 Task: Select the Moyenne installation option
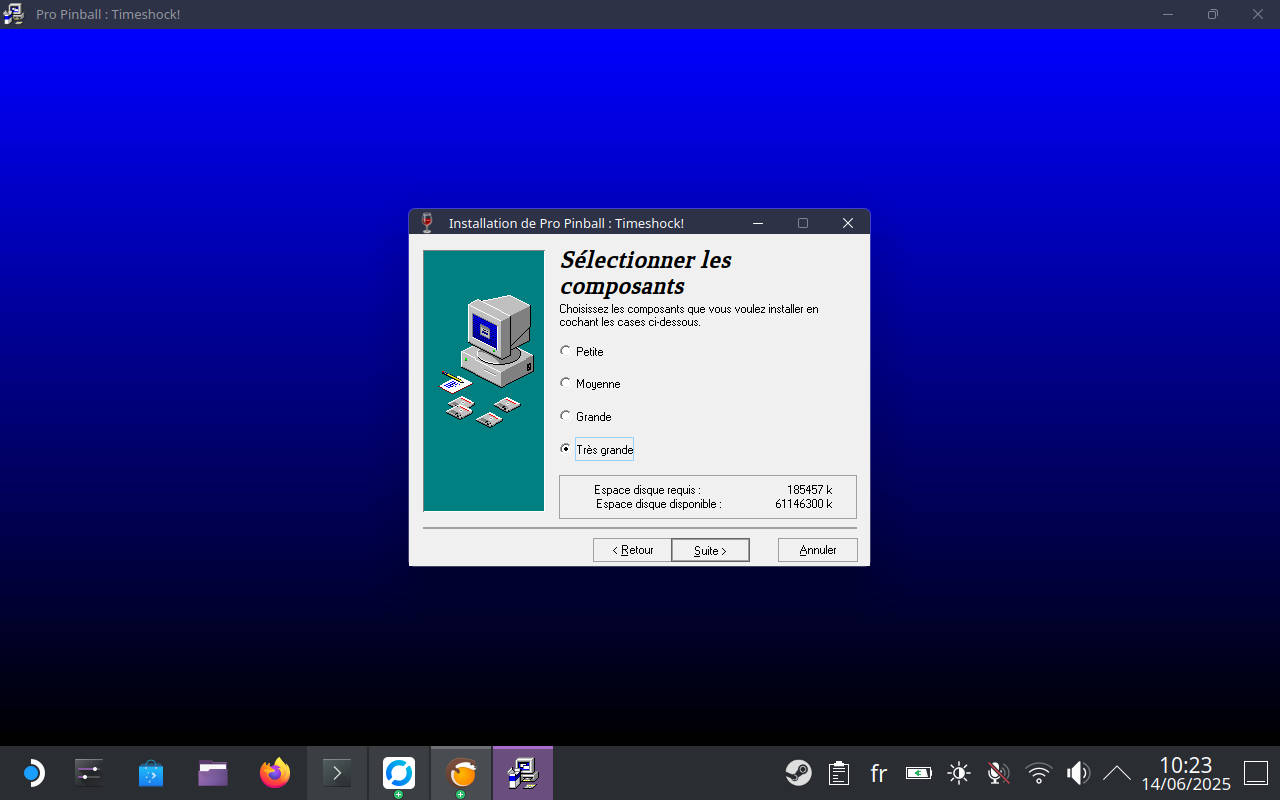[590, 384]
